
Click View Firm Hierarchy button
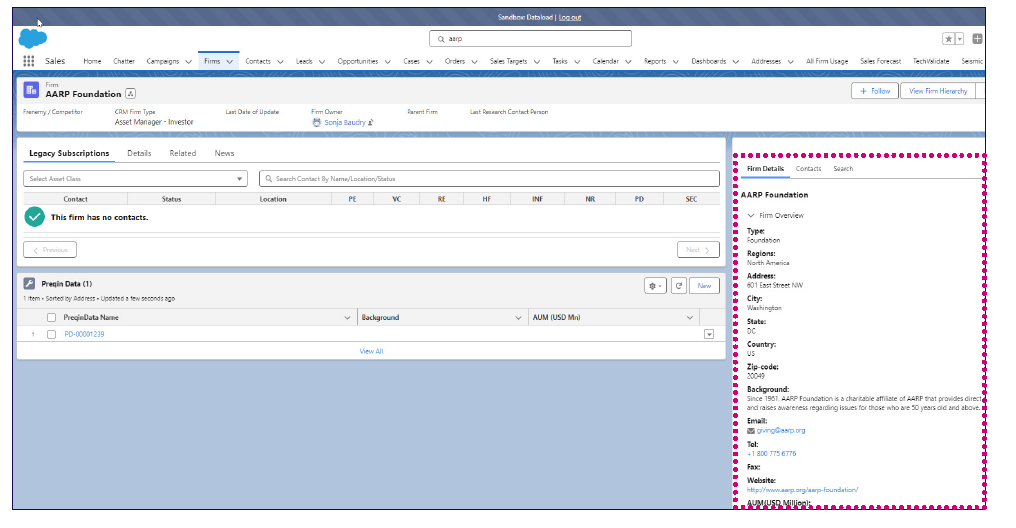(x=938, y=91)
